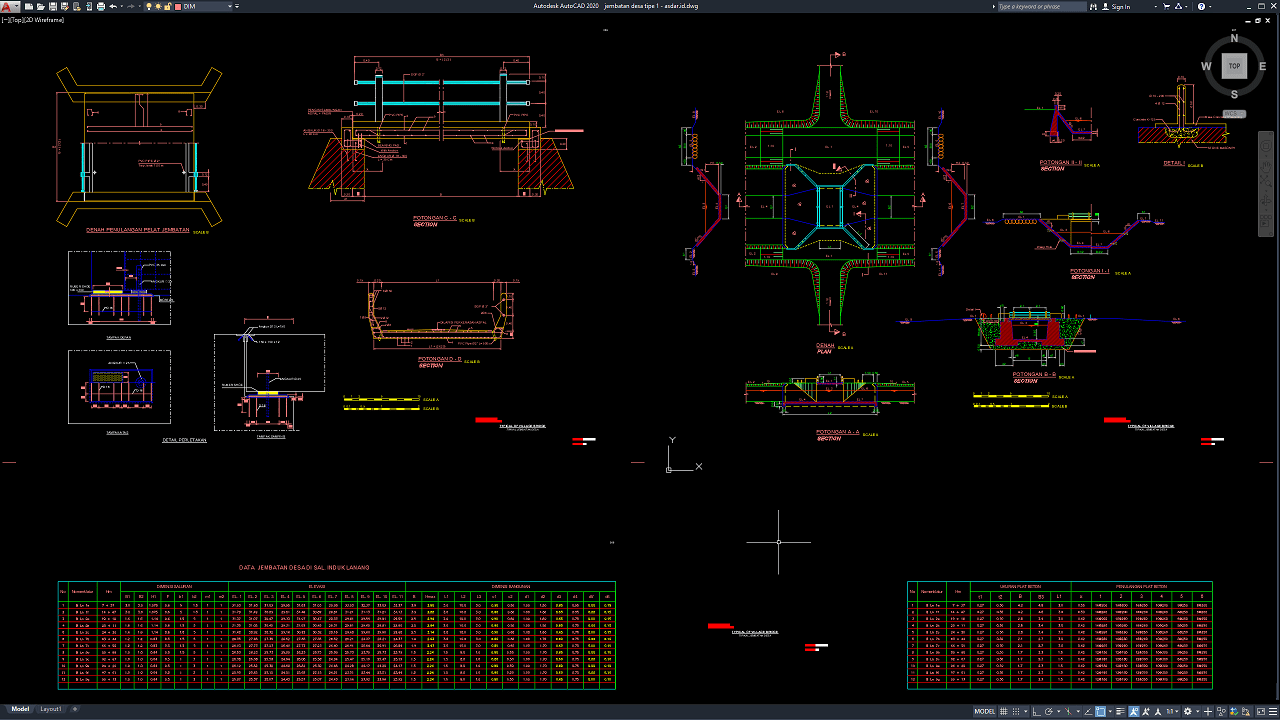The width and height of the screenshot is (1280, 720).
Task: Switch to the Layout1 tab
Action: click(x=51, y=708)
